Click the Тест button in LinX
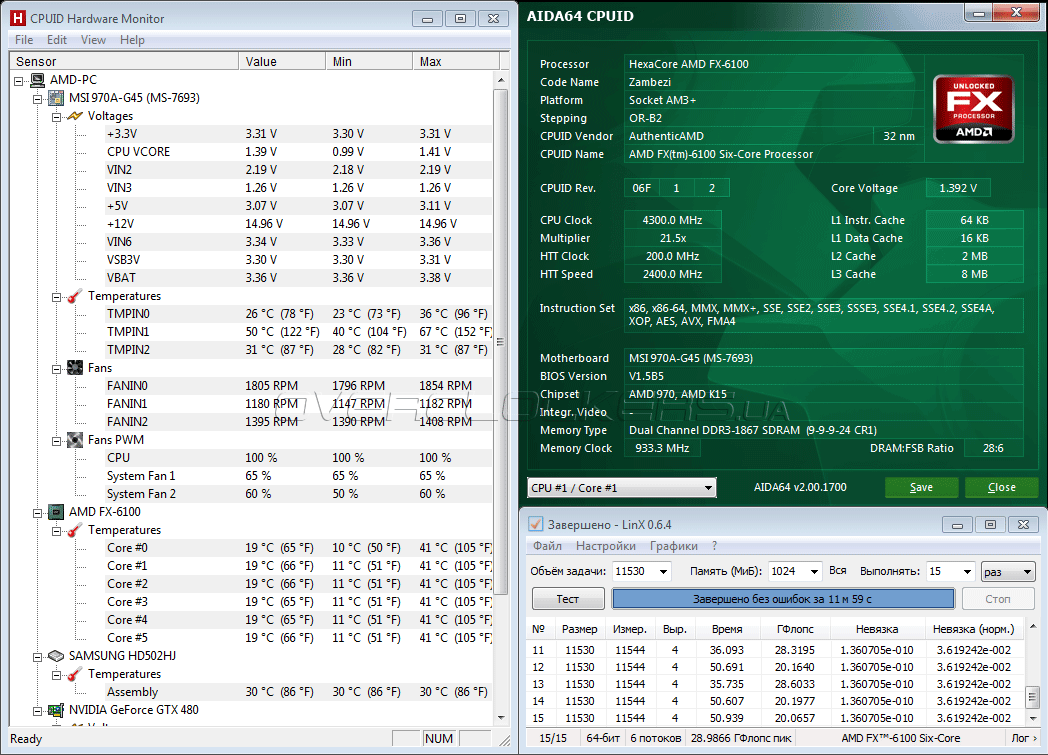1048x755 pixels. tap(568, 598)
